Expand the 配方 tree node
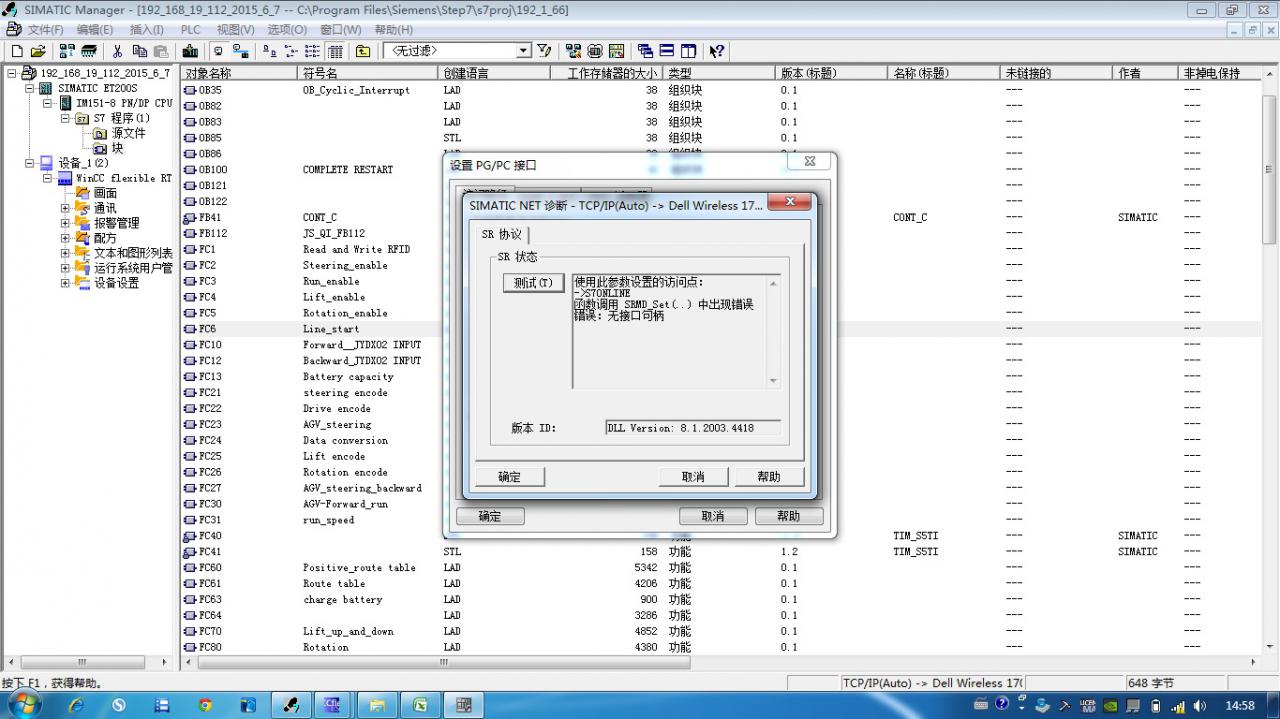 (65, 238)
